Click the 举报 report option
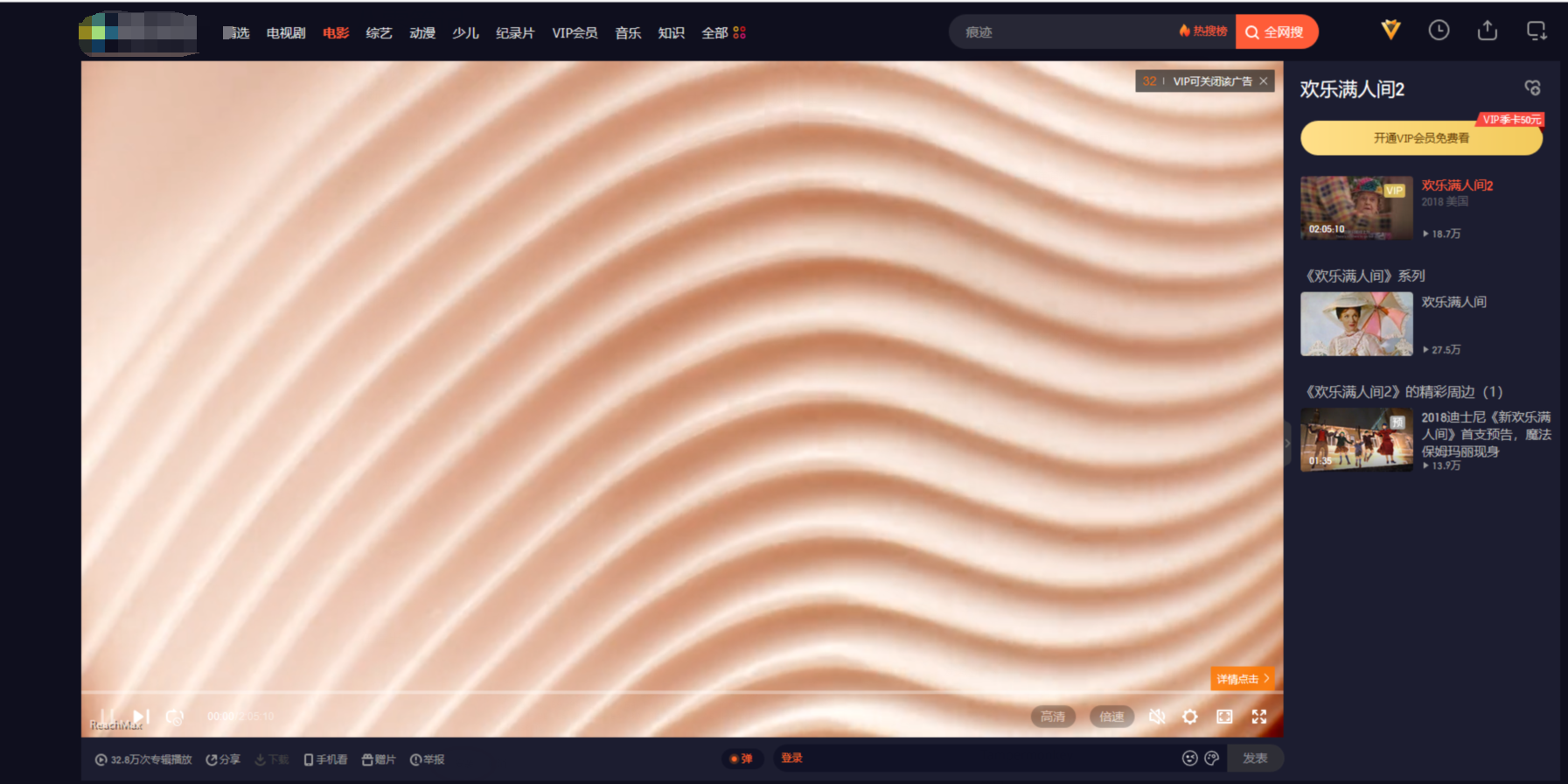Image resolution: width=1568 pixels, height=784 pixels. click(x=428, y=759)
